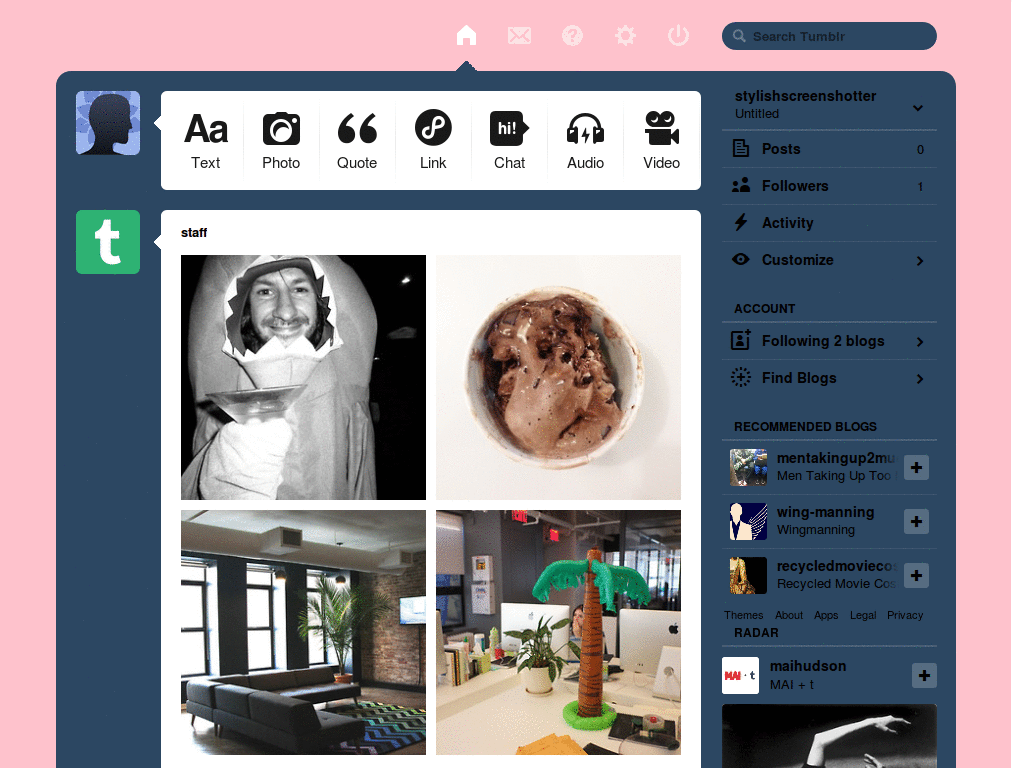1024x768 pixels.
Task: Log out with the power icon
Action: point(679,35)
